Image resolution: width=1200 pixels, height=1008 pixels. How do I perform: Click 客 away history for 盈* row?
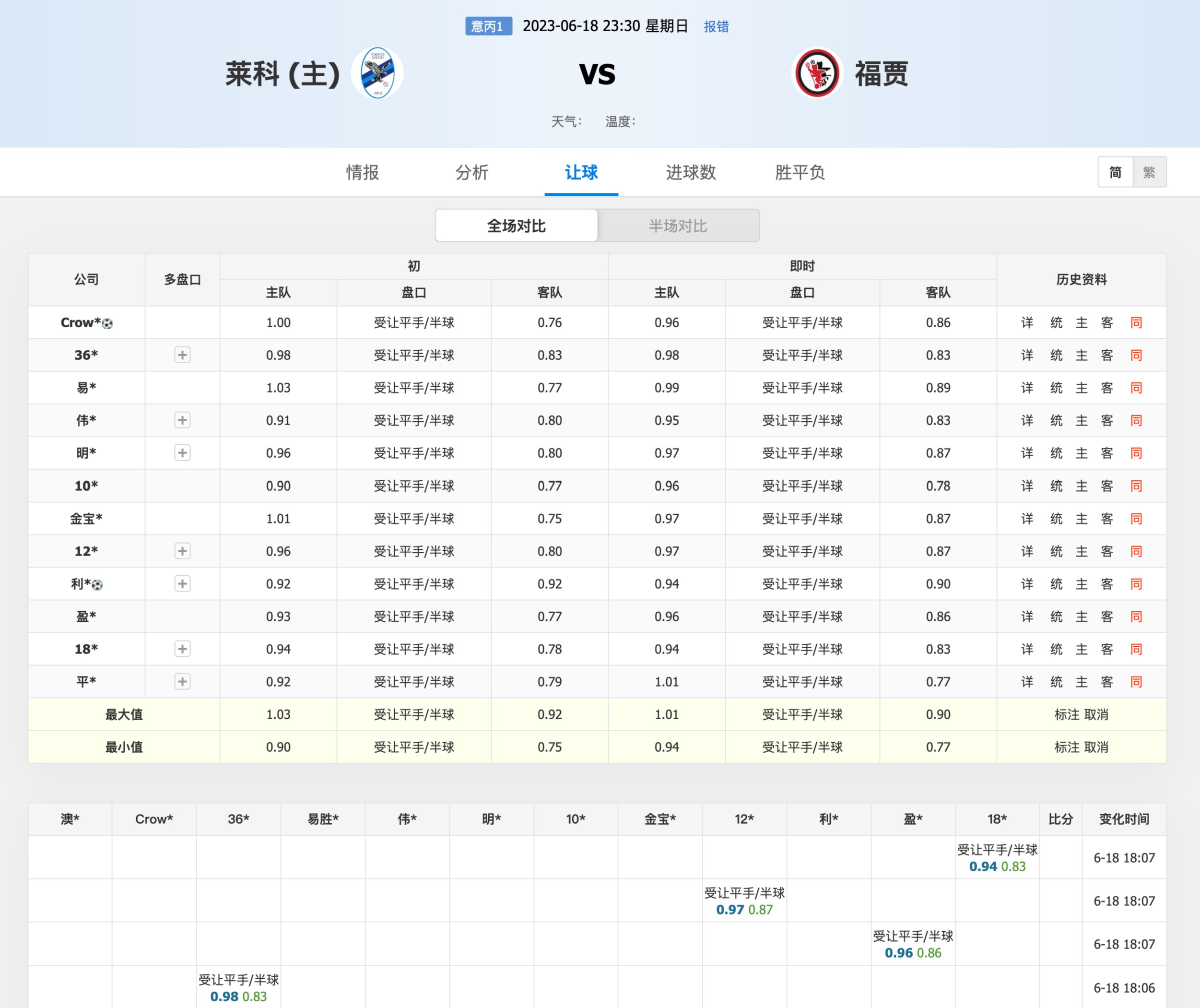tap(1107, 617)
